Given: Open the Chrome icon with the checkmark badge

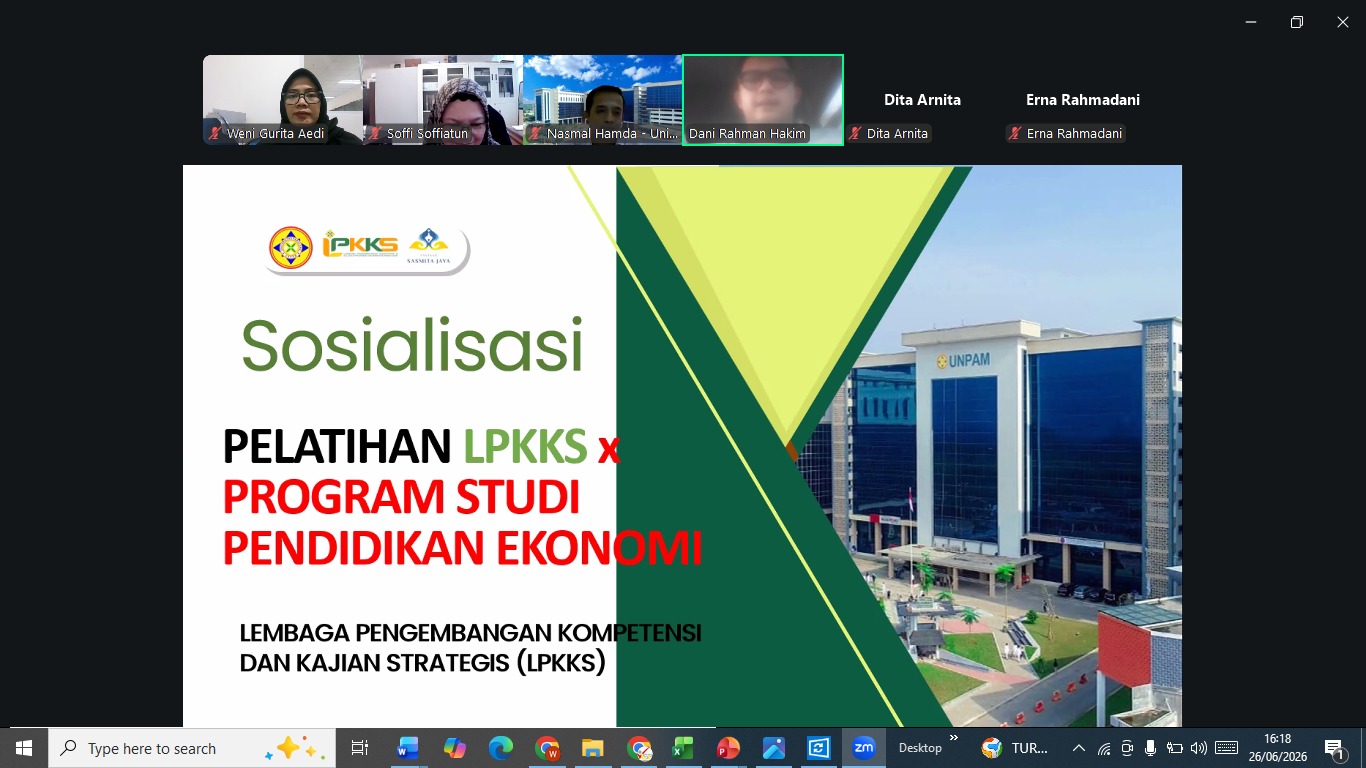Looking at the screenshot, I should click(639, 748).
